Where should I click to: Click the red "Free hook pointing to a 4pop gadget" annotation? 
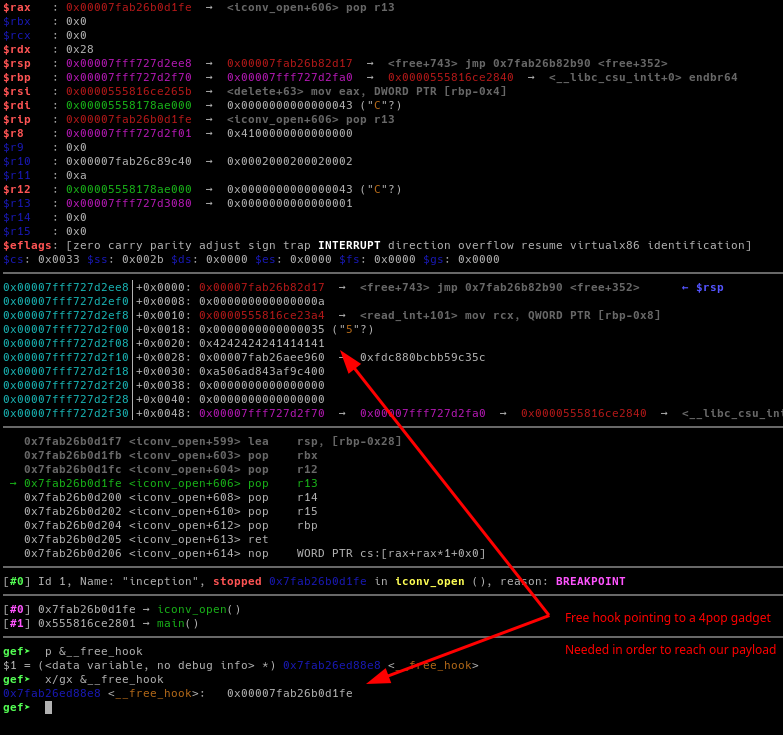[667, 617]
